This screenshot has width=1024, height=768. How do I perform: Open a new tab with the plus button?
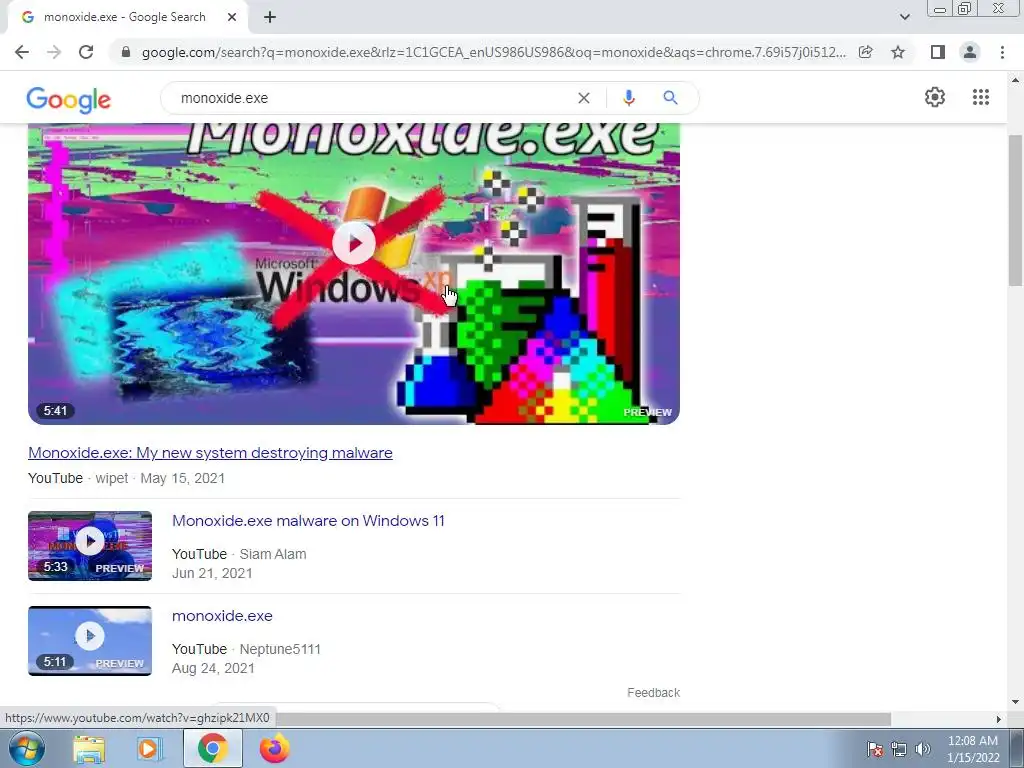270,17
